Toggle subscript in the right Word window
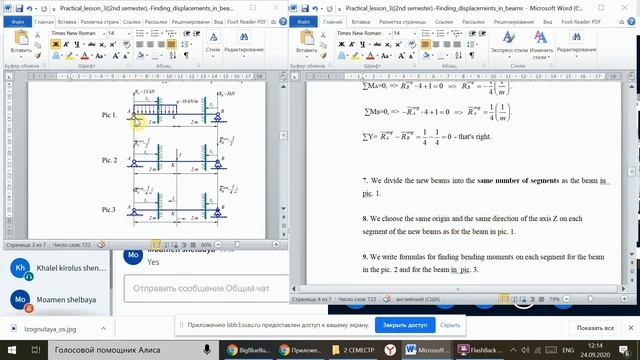 pyautogui.click(x=388, y=44)
